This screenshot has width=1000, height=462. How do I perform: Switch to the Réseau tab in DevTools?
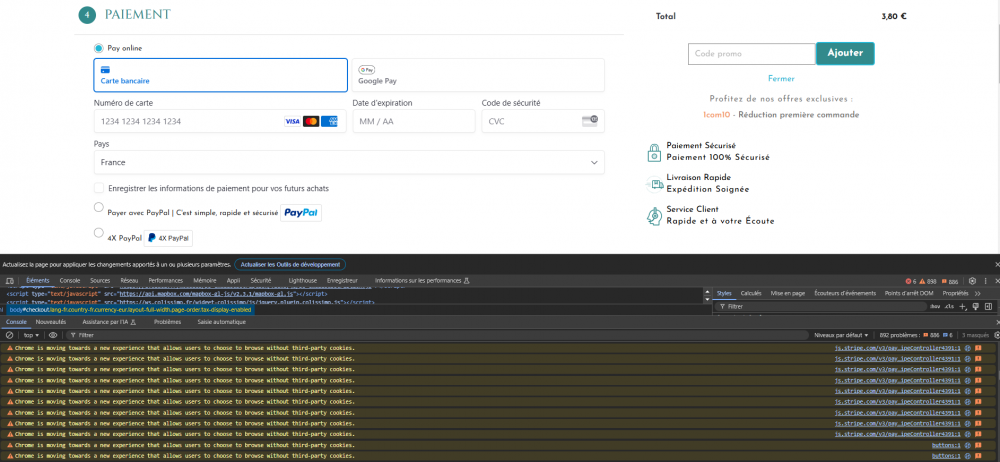pyautogui.click(x=129, y=281)
